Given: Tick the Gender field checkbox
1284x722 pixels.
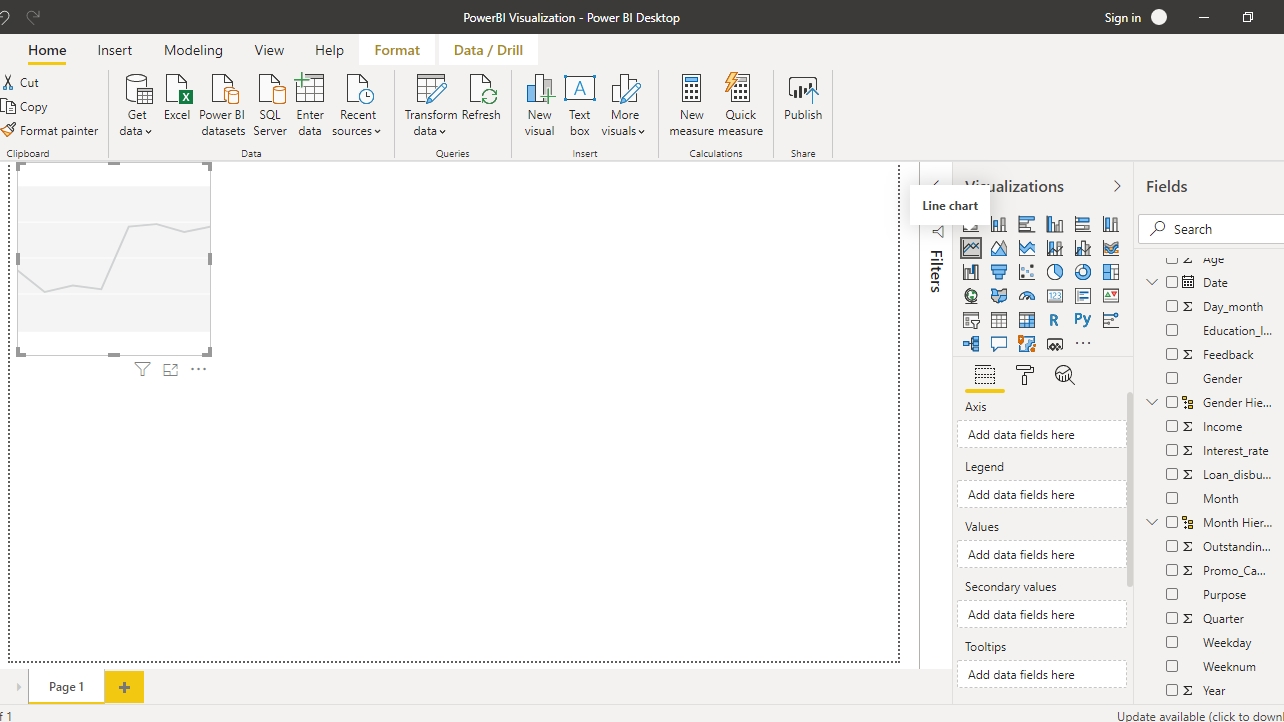Looking at the screenshot, I should coord(1172,378).
